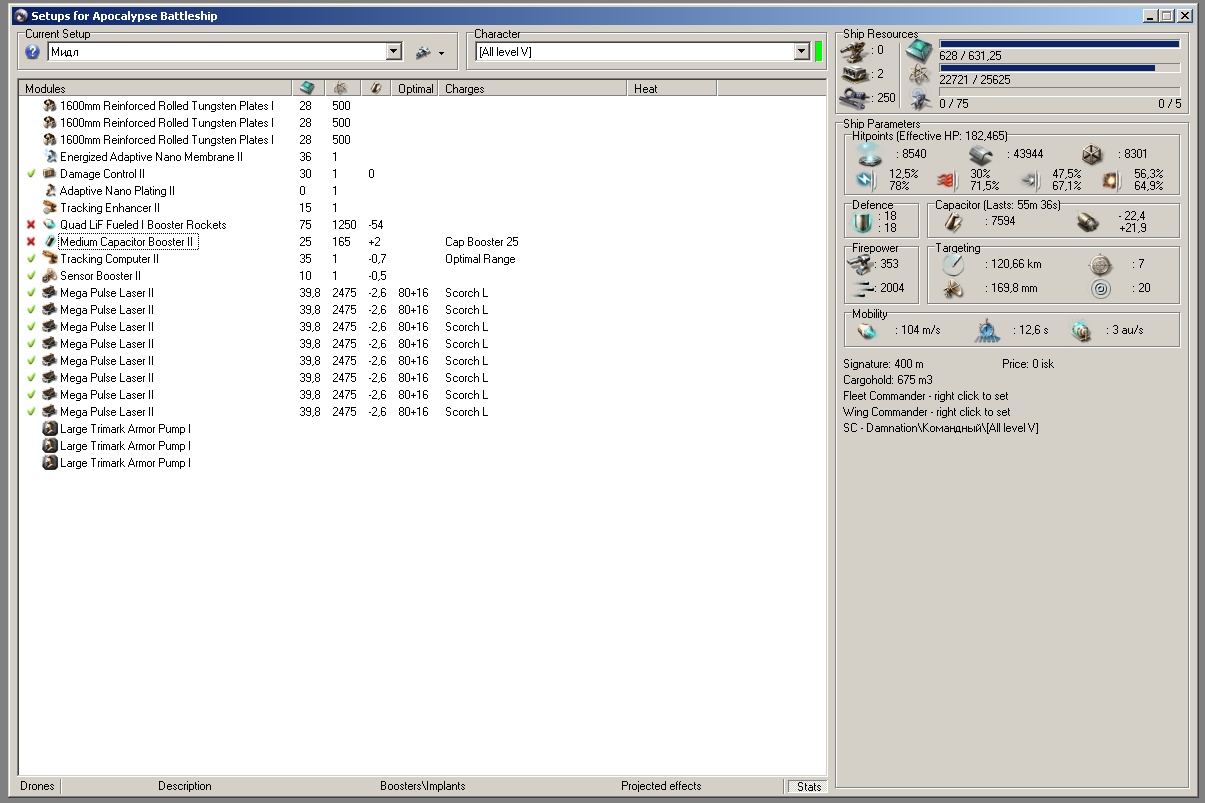The width and height of the screenshot is (1205, 803).
Task: Click the Adaptive Nano Plating II module icon
Action: [50, 191]
